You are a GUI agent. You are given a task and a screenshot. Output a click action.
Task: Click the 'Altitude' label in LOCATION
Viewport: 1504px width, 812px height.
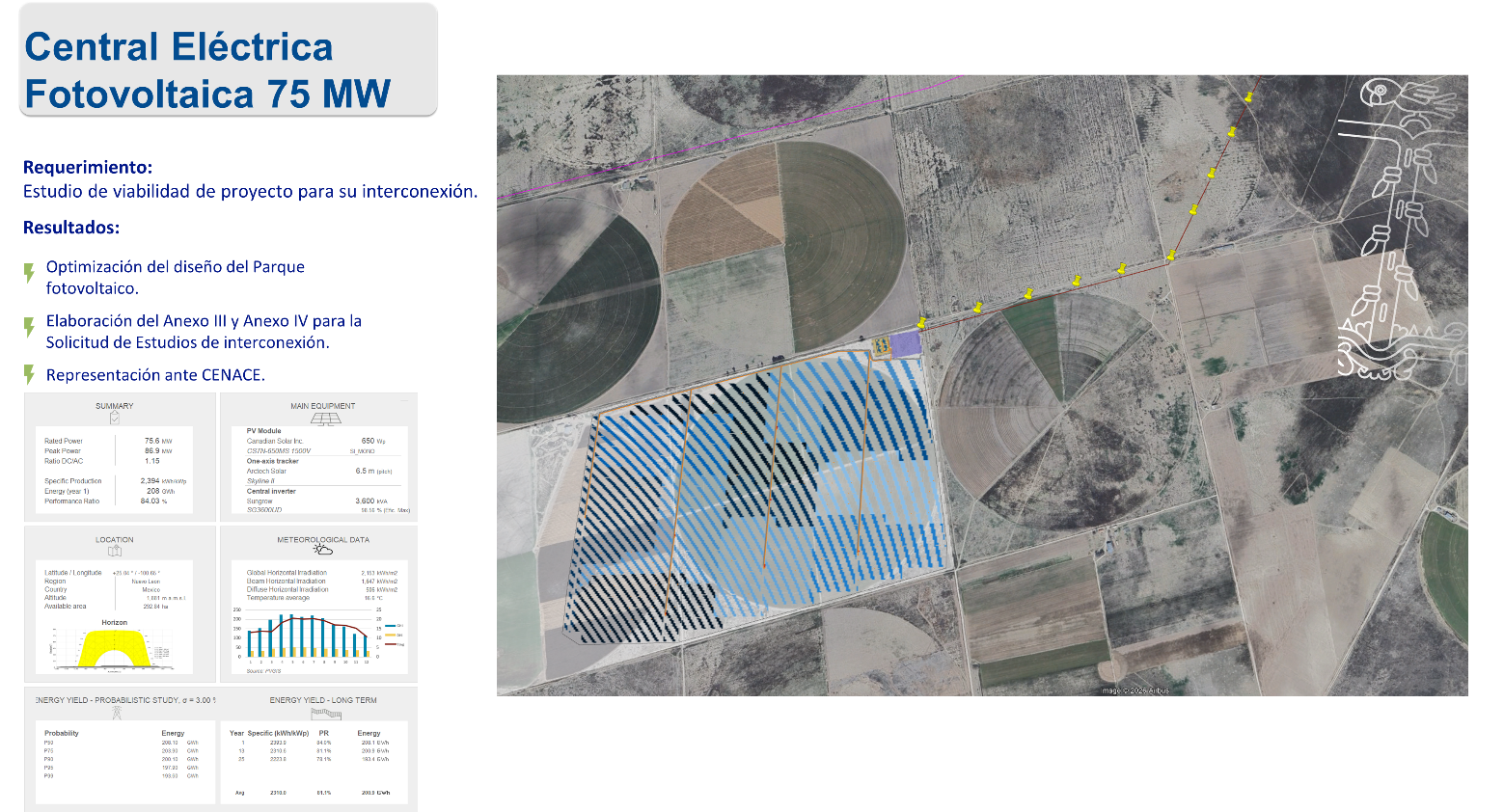point(55,598)
